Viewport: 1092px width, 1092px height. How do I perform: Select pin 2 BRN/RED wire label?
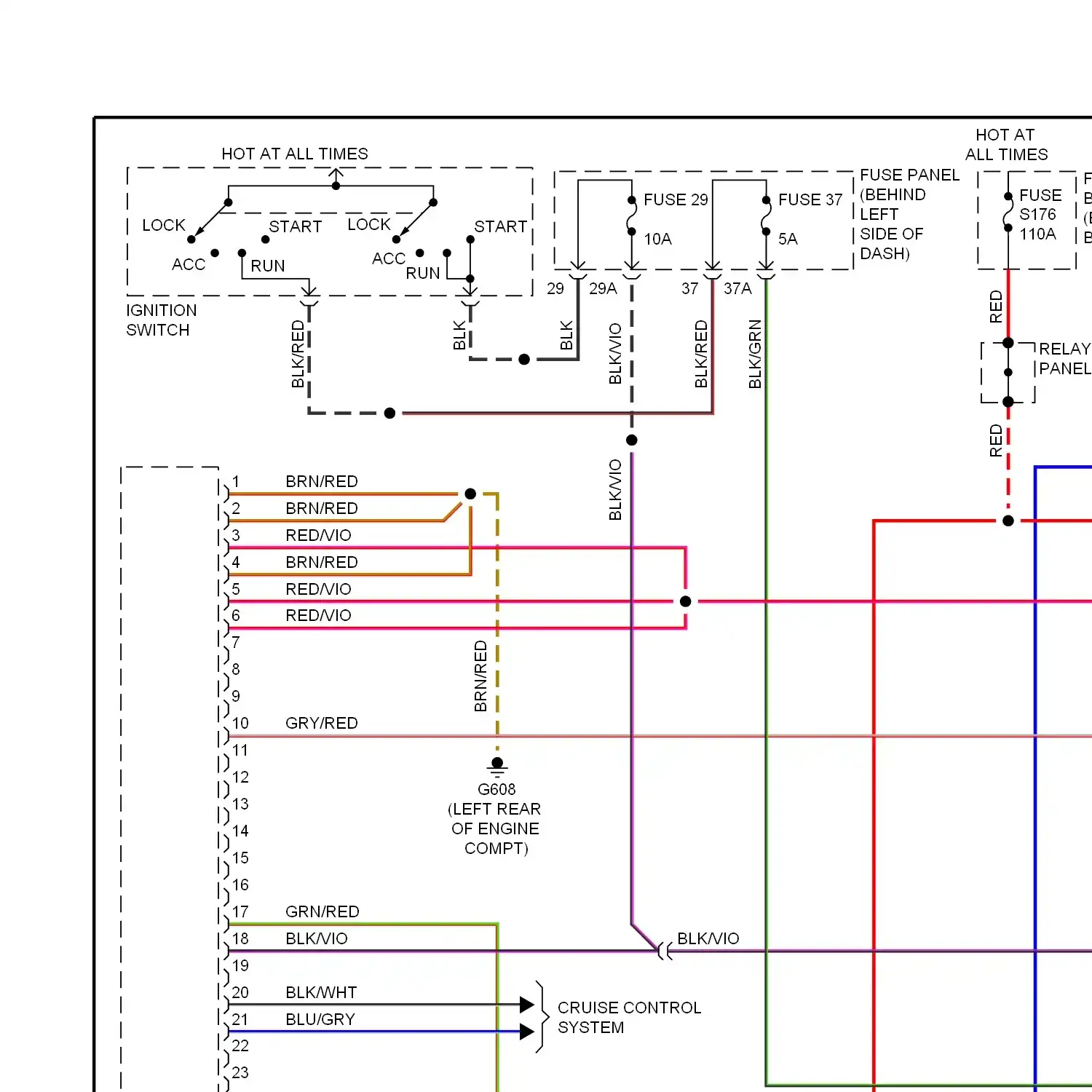pos(322,508)
